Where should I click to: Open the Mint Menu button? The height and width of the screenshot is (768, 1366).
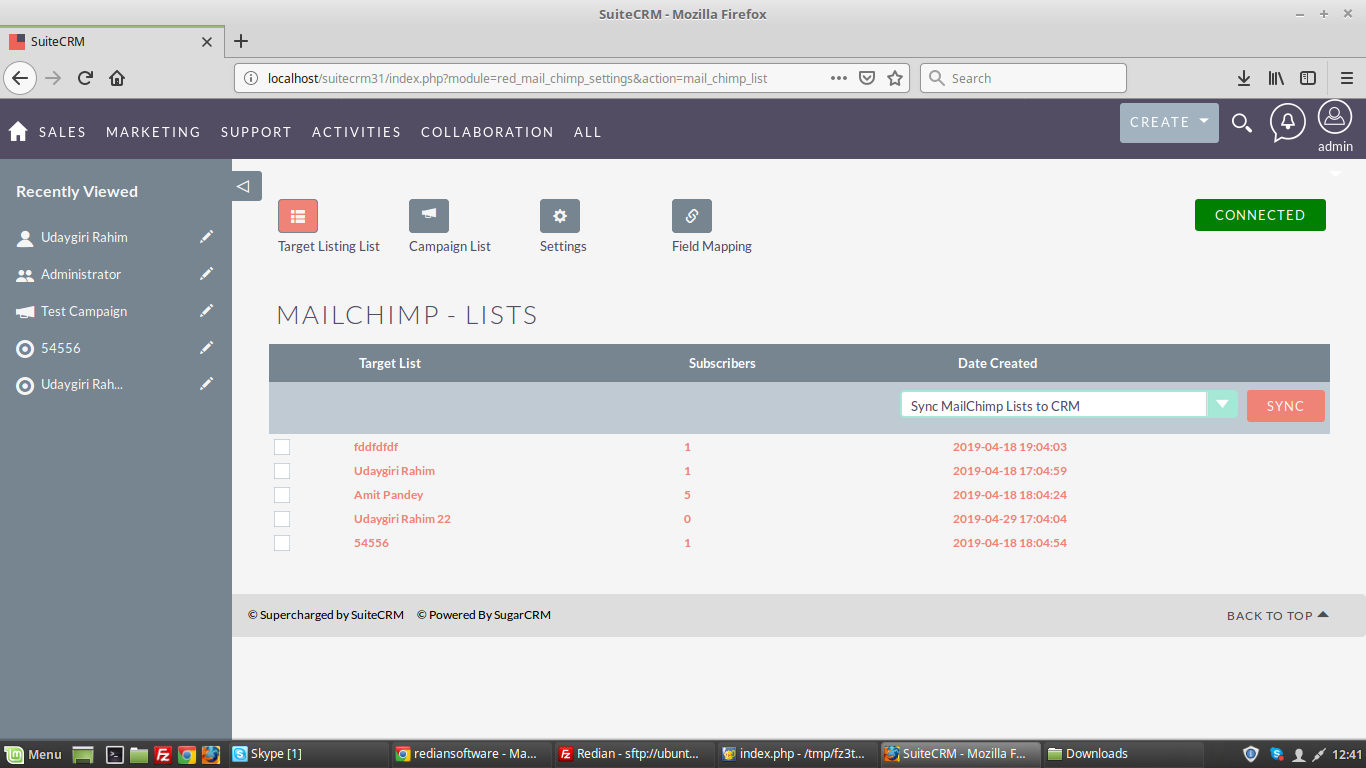[34, 754]
